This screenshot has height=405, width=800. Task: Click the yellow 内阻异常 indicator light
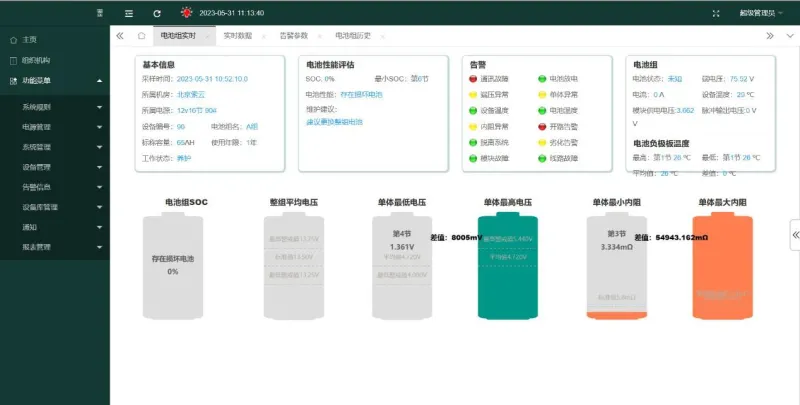tap(472, 126)
